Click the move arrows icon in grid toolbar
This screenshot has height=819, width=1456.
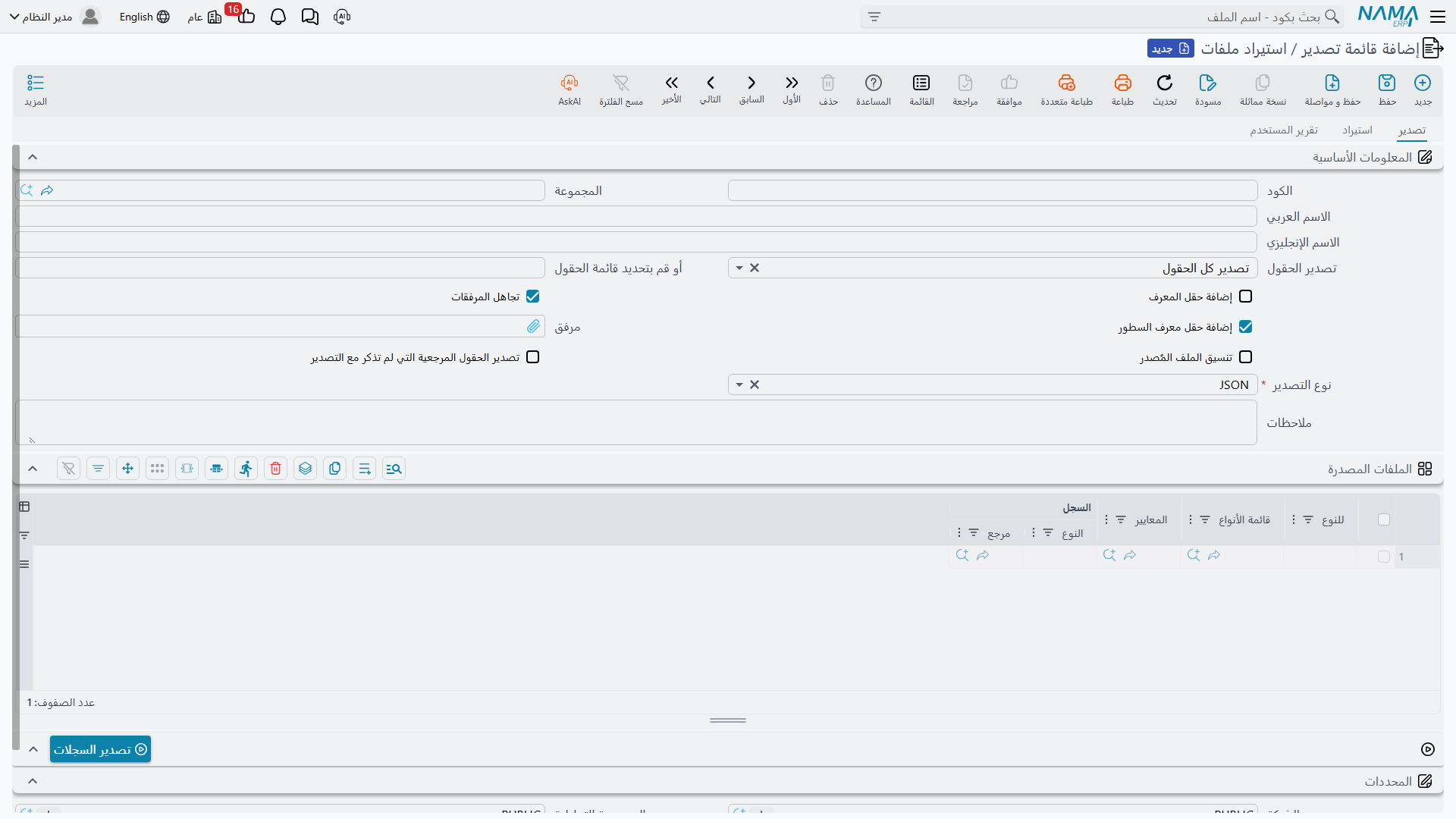(128, 469)
